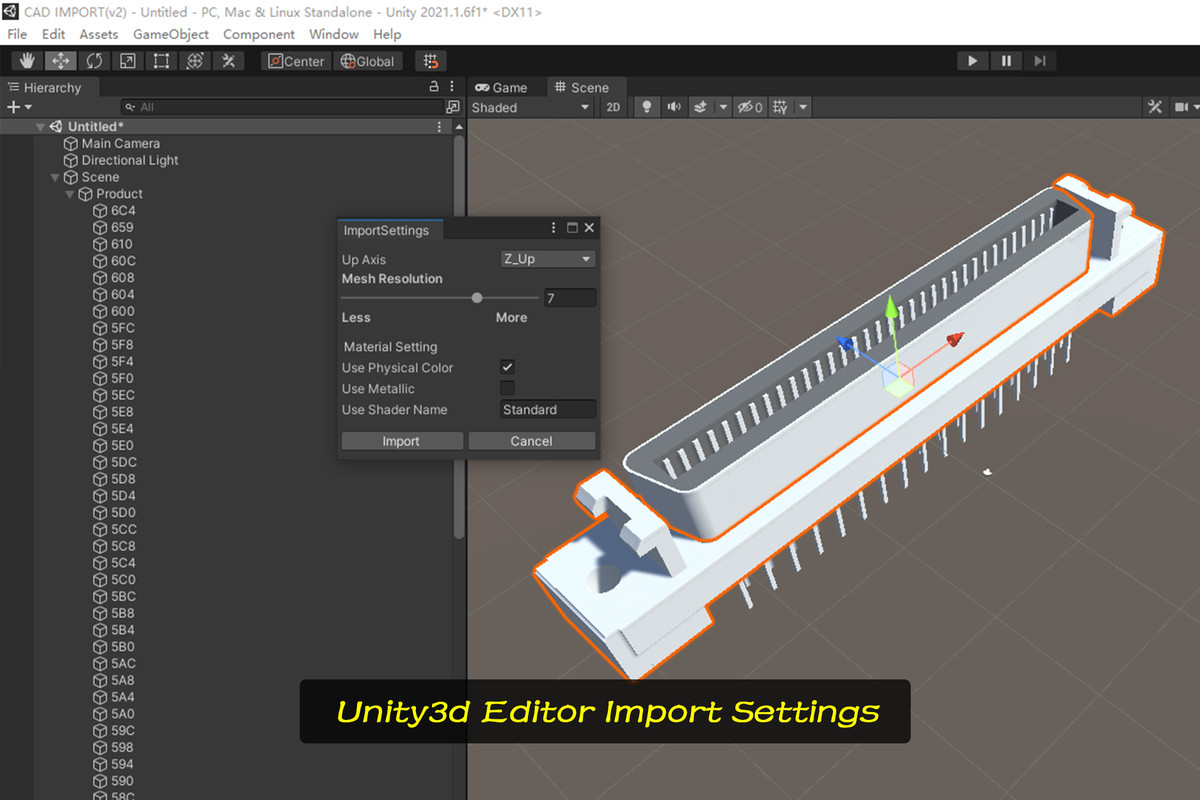Image resolution: width=1200 pixels, height=800 pixels.
Task: Click the Play button
Action: [x=972, y=61]
